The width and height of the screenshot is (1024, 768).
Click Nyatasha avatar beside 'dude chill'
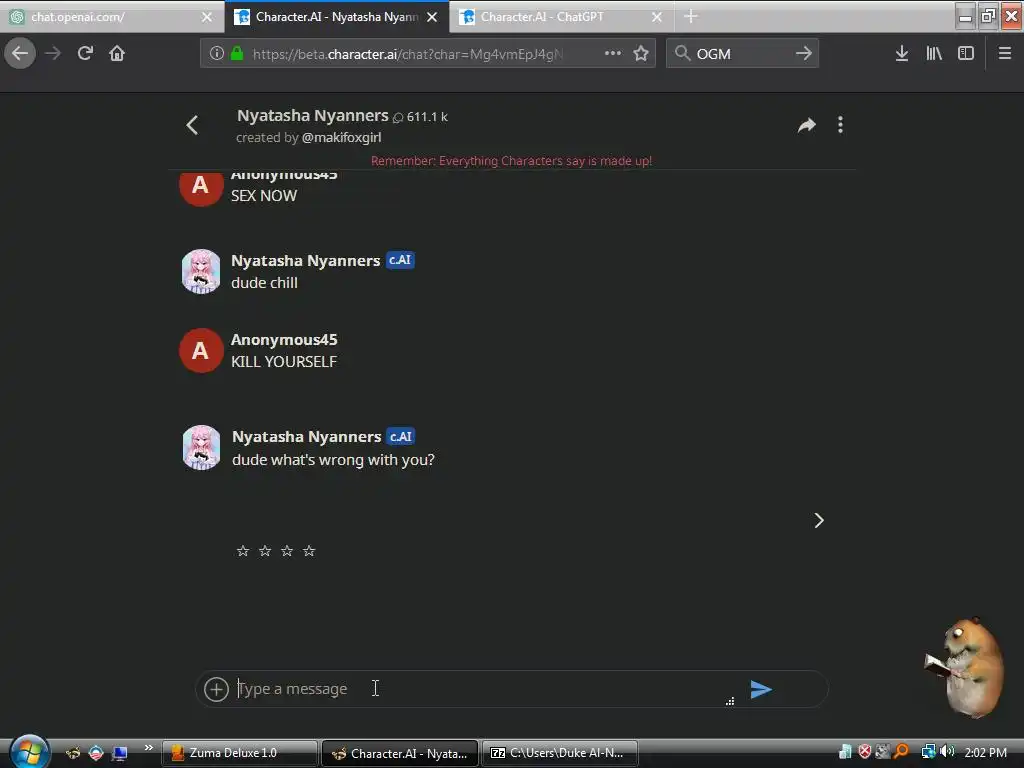point(201,271)
